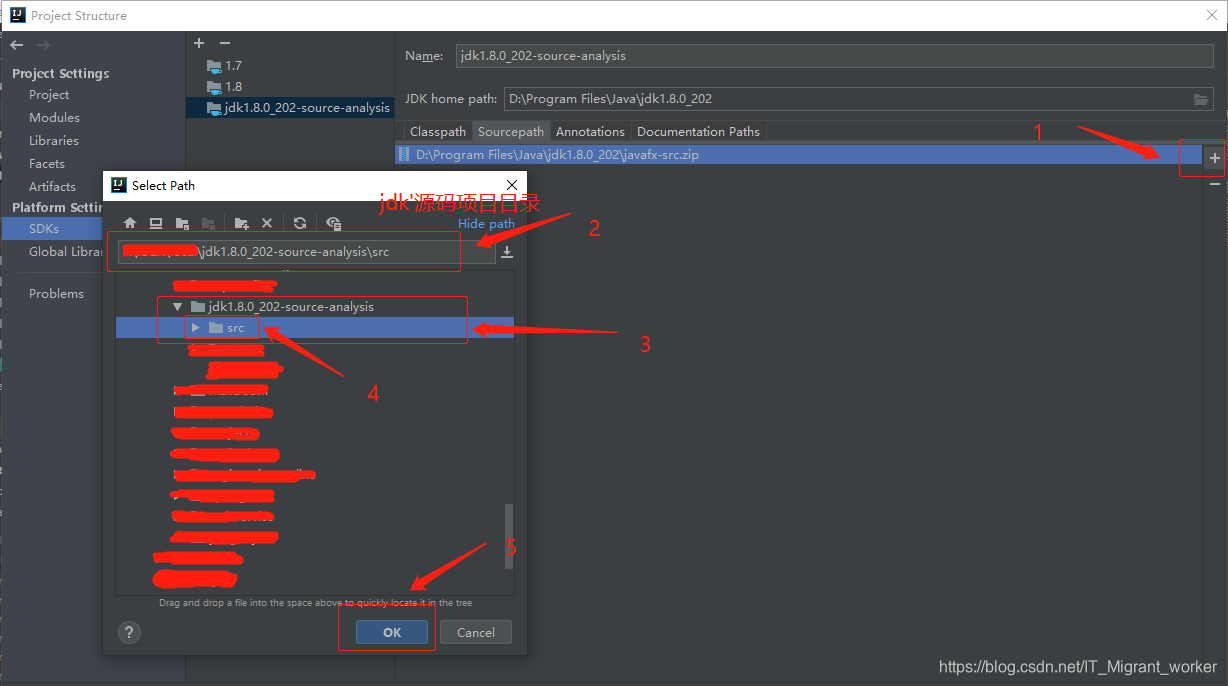
Task: Open the help question-mark button
Action: (129, 632)
